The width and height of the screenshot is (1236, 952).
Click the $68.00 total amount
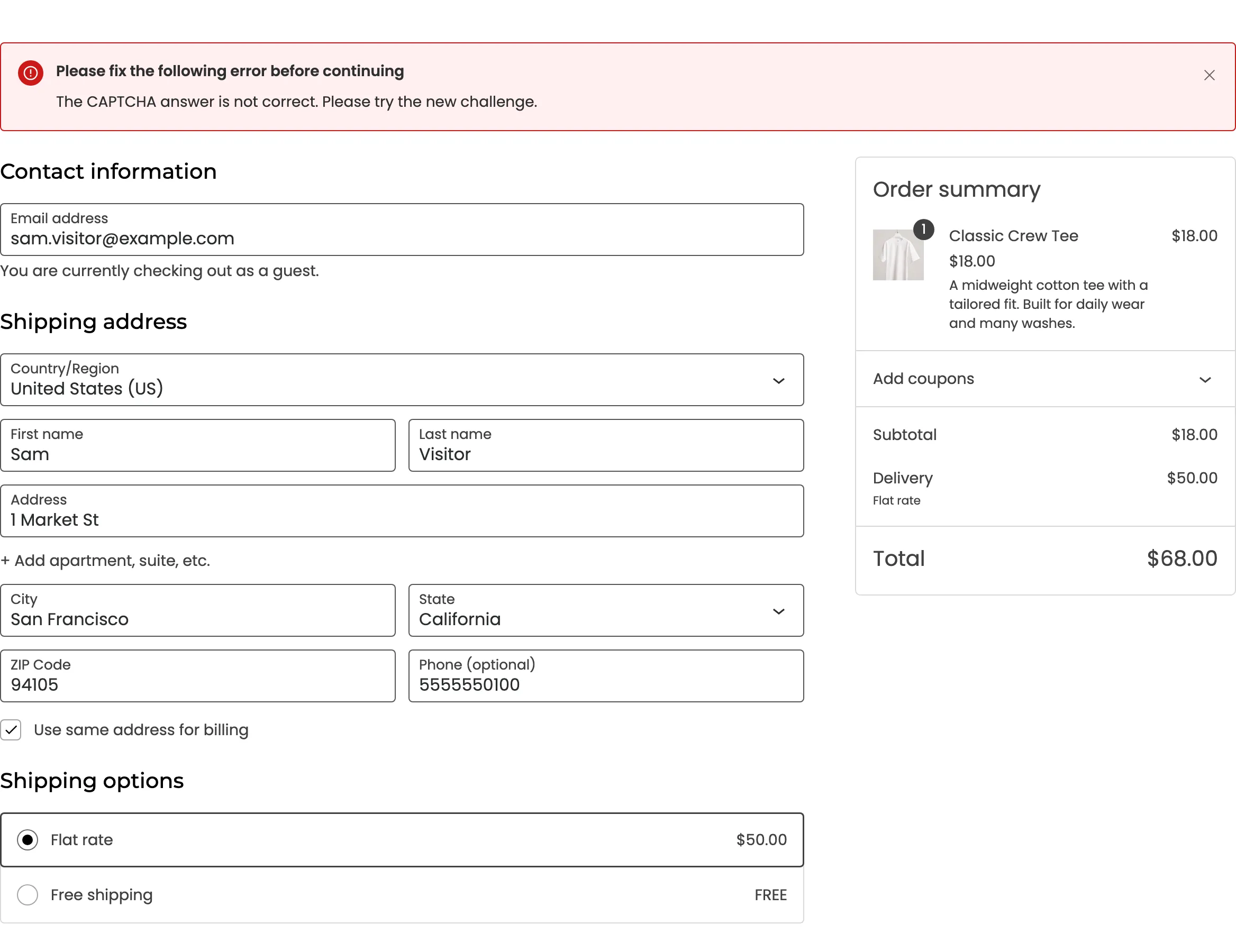coord(1182,559)
